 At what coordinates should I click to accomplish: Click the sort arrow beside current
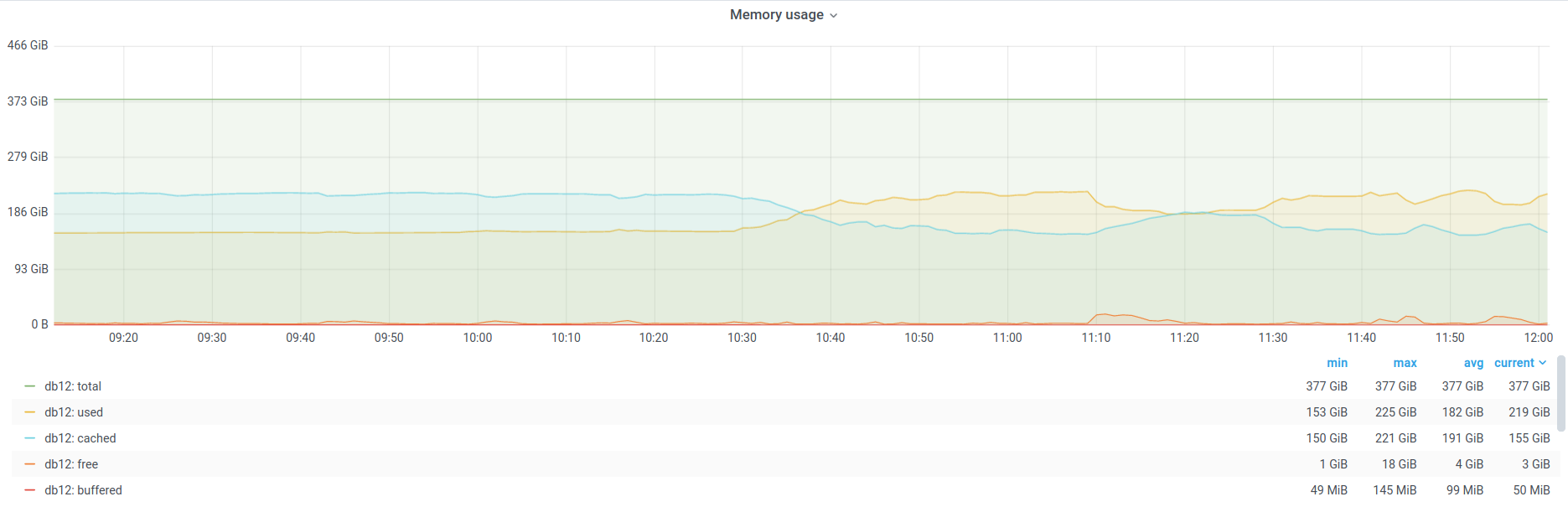click(1543, 363)
